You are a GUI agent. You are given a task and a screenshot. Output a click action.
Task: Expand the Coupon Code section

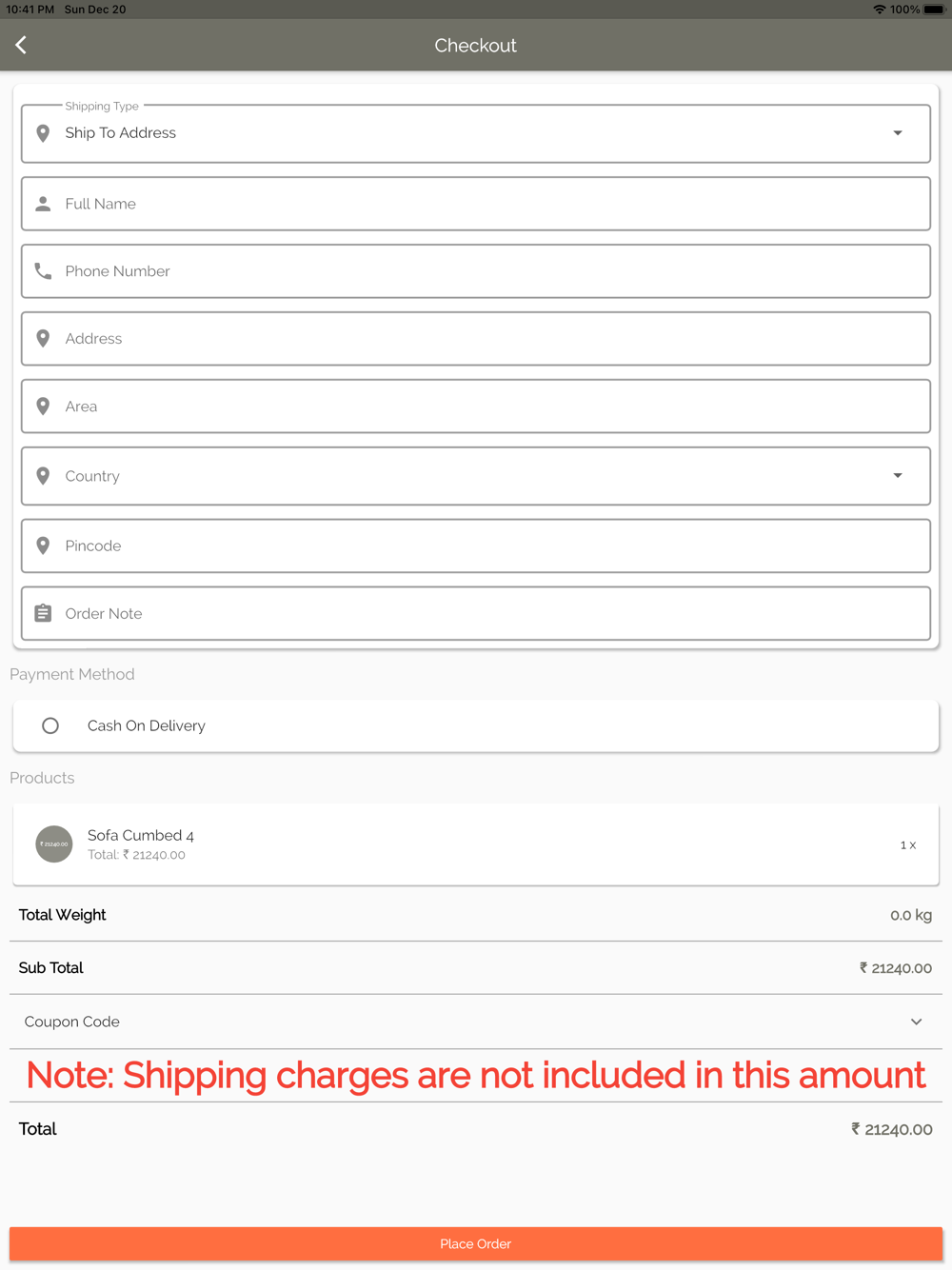[x=916, y=1022]
